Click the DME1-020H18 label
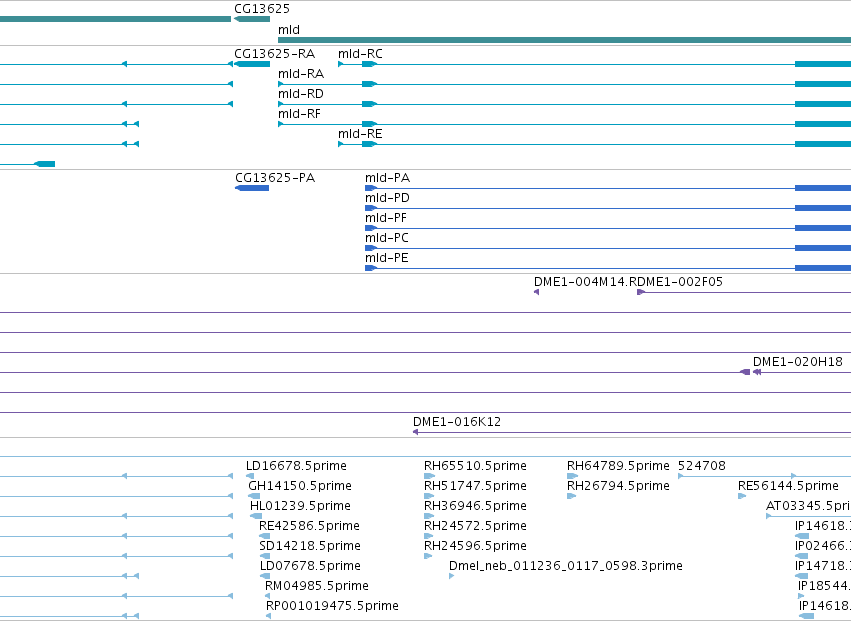Image resolution: width=851 pixels, height=621 pixels. pos(797,362)
